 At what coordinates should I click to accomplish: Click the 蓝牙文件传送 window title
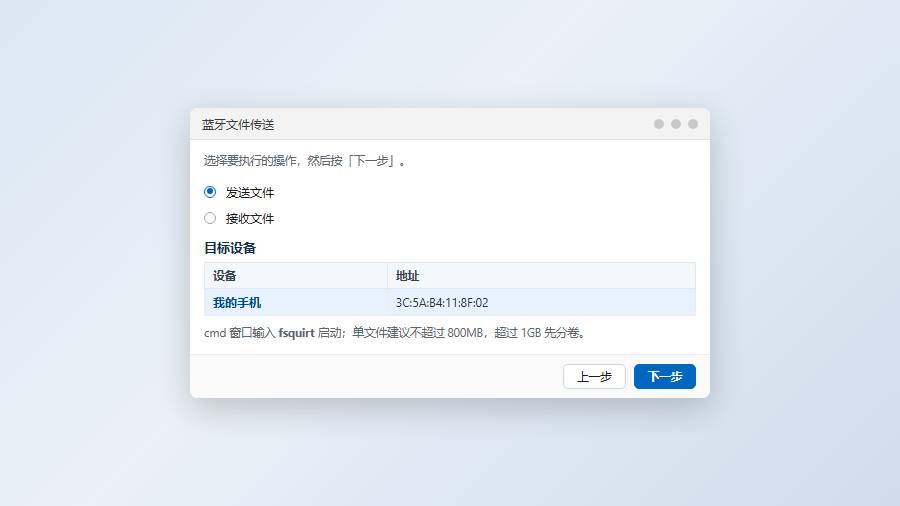[x=238, y=124]
